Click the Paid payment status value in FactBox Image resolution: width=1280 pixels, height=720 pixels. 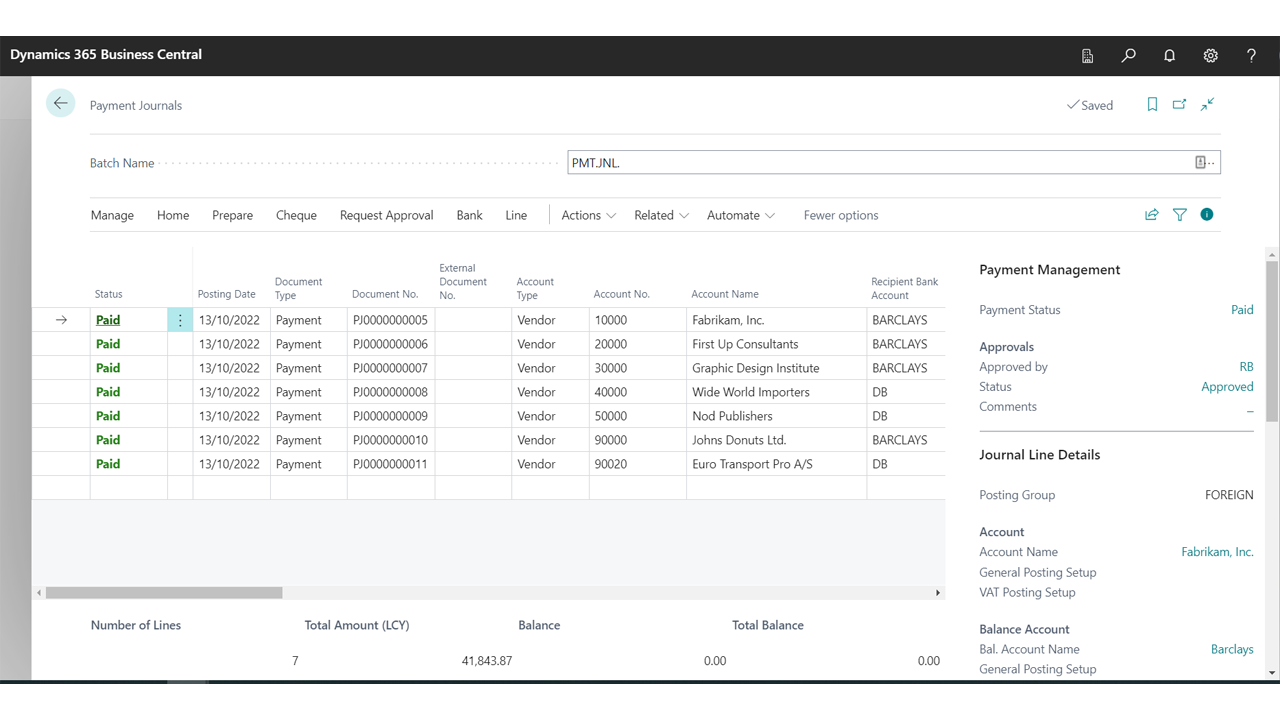click(x=1242, y=310)
